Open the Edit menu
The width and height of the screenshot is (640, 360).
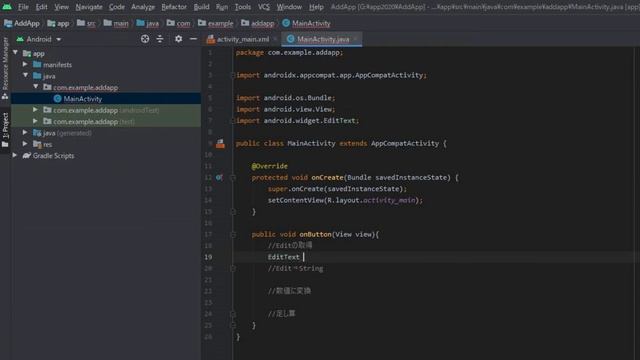pyautogui.click(x=41, y=7)
